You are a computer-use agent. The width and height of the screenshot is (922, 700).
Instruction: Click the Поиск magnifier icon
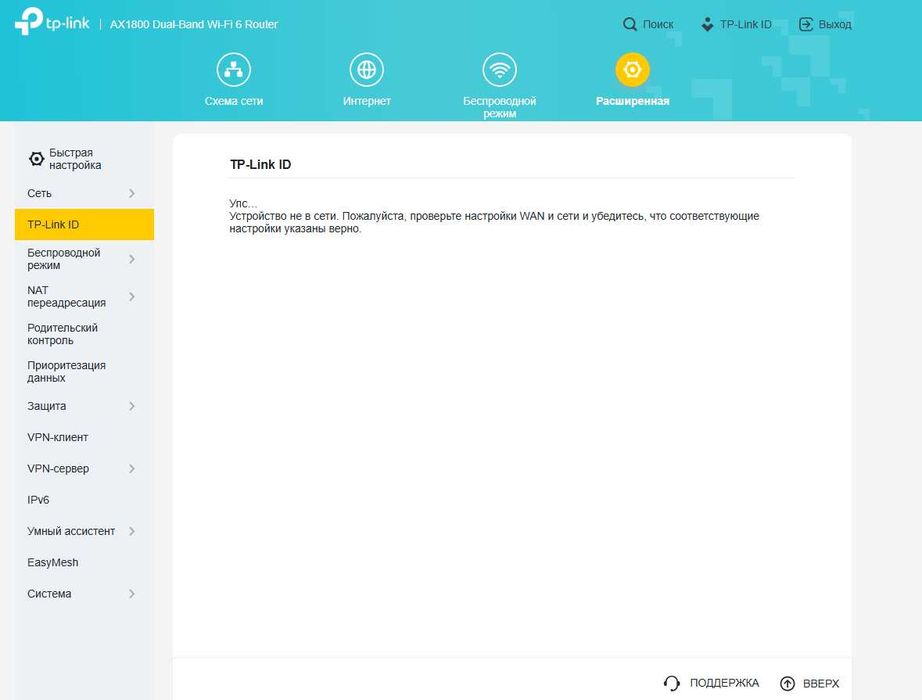click(630, 24)
